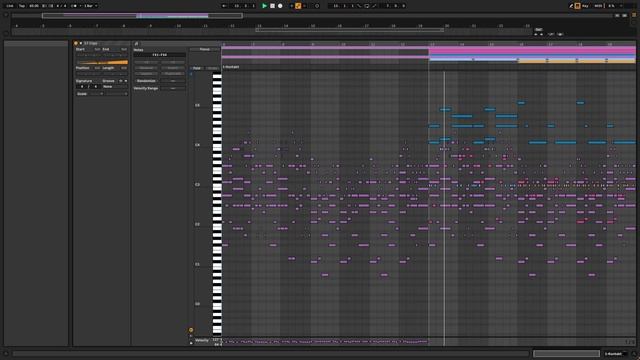Jump to Next Locator arrow
640x360 pixels.
coord(542,34)
